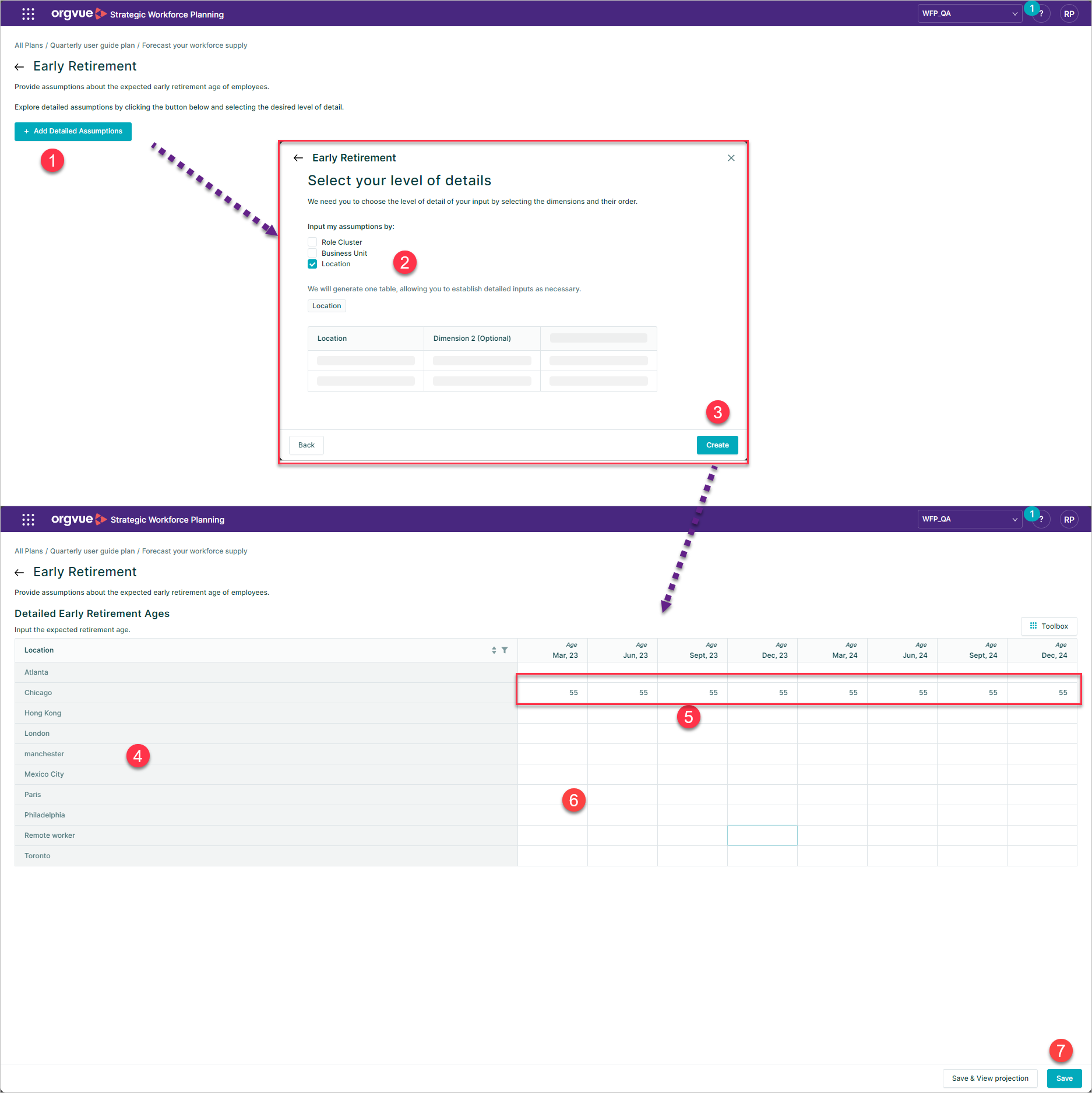This screenshot has height=1093, width=1092.
Task: Select the Location dimension tag in the dialog
Action: pos(326,306)
